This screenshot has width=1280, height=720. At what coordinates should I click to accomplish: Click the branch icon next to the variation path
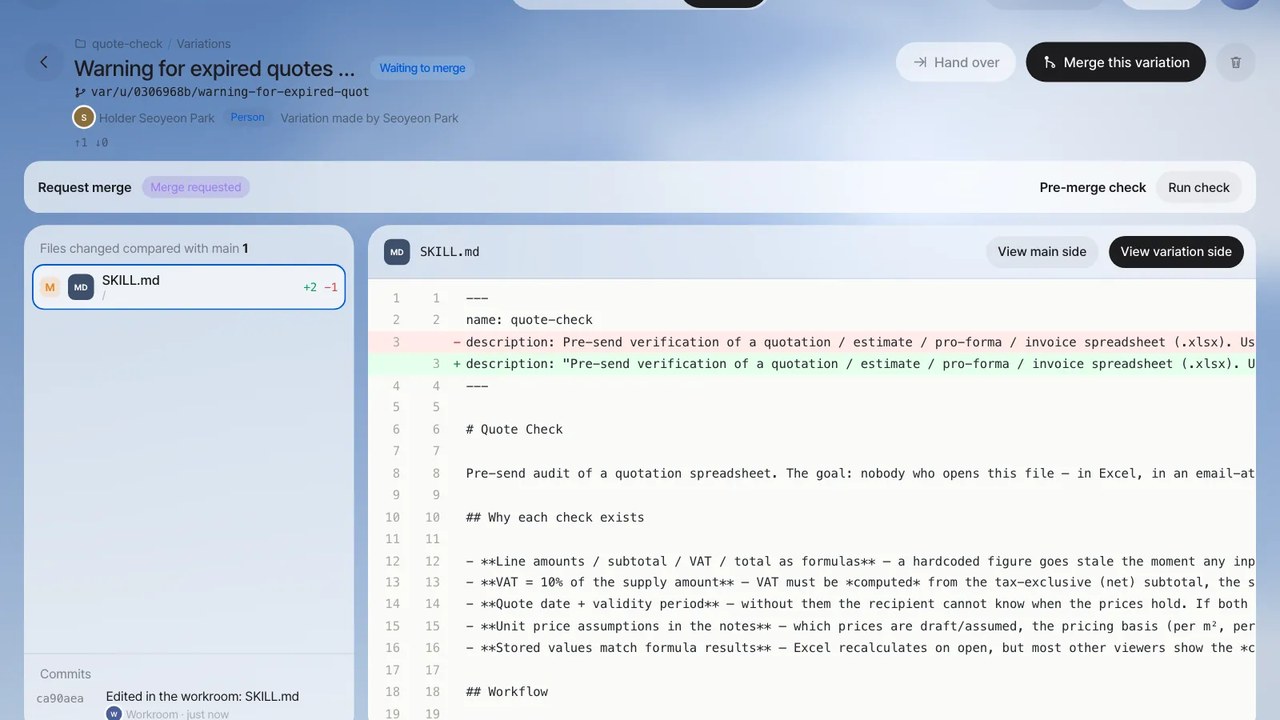point(80,92)
